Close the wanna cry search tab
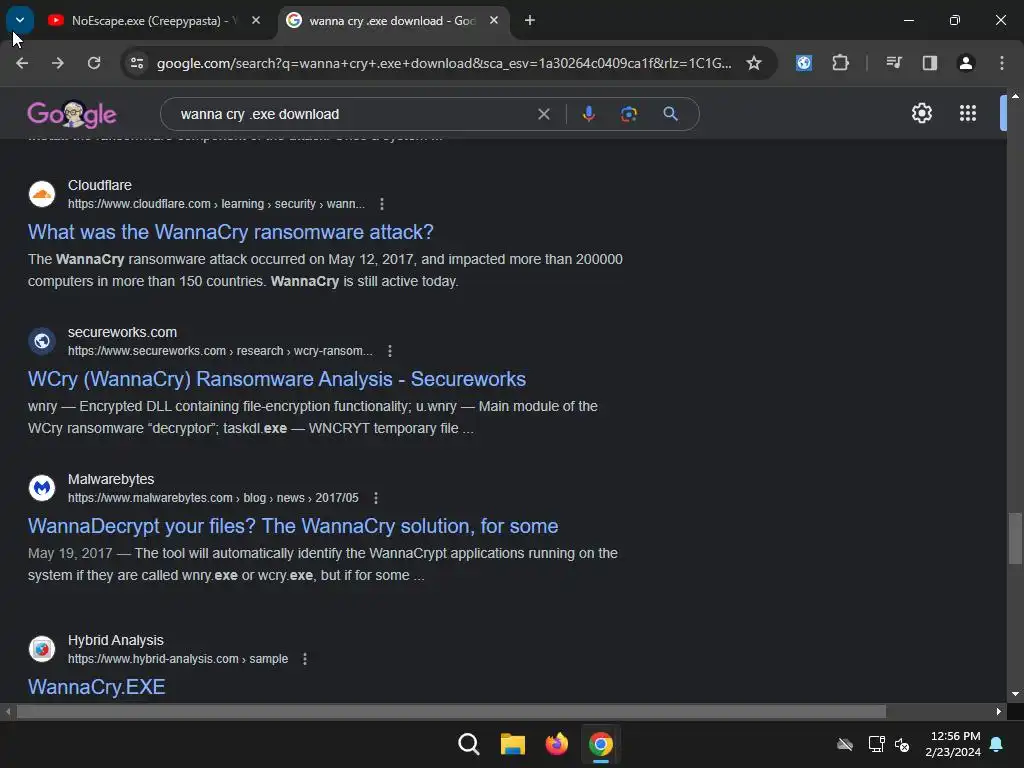 pyautogui.click(x=494, y=21)
